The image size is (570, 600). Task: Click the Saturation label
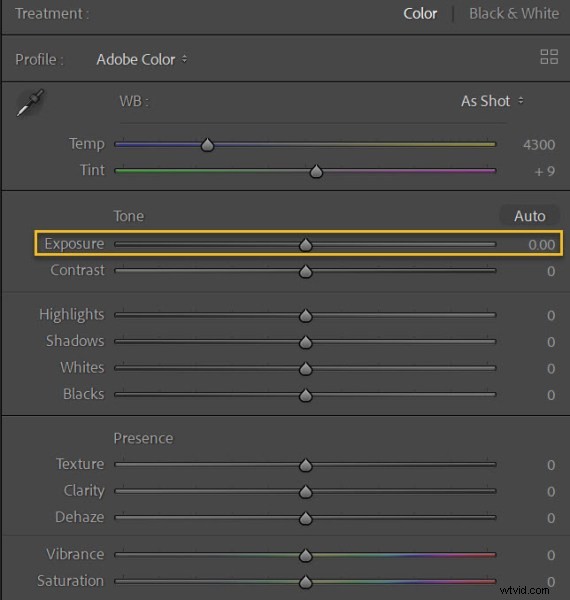pos(70,581)
